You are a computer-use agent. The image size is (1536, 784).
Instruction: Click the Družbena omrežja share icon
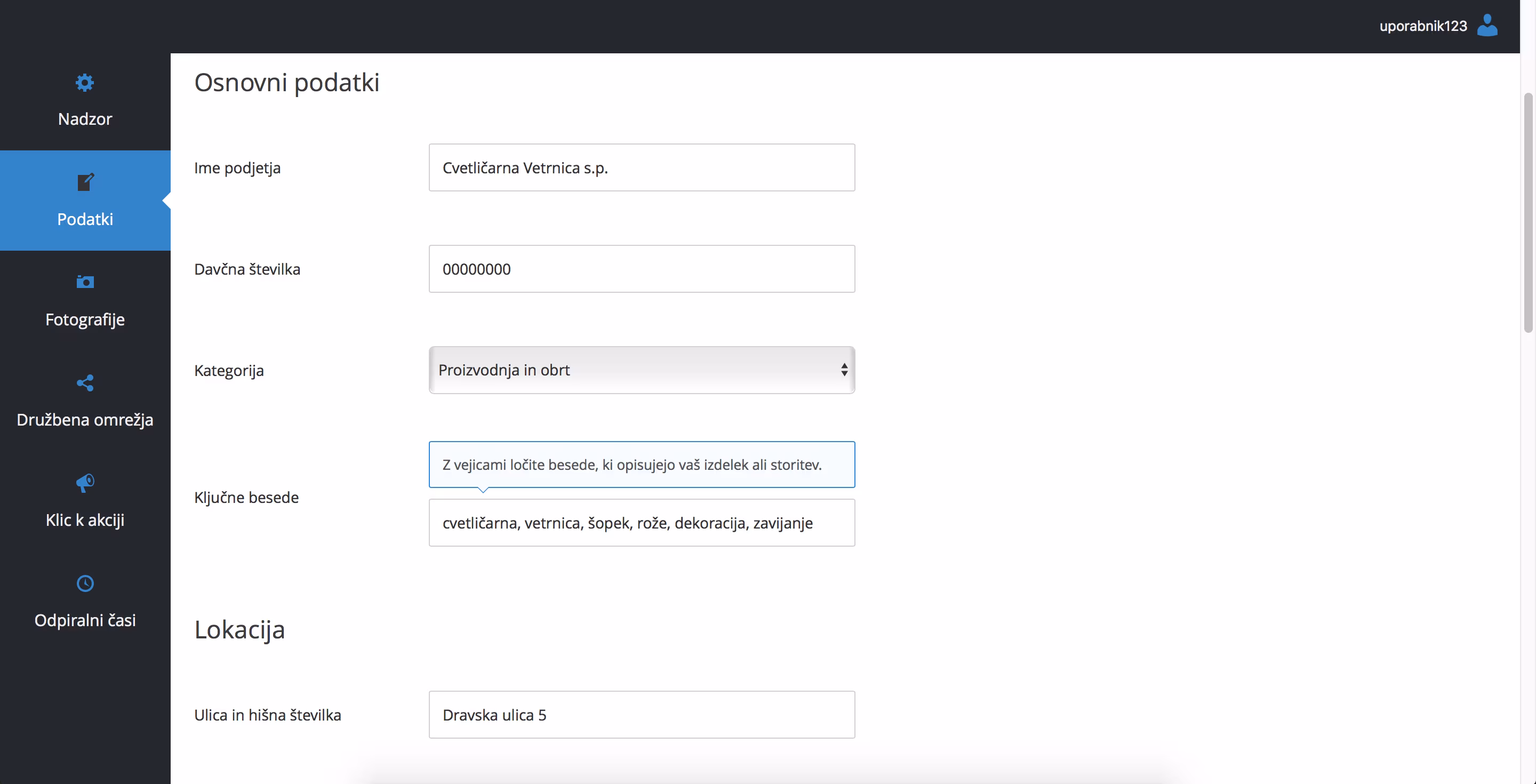coord(85,383)
